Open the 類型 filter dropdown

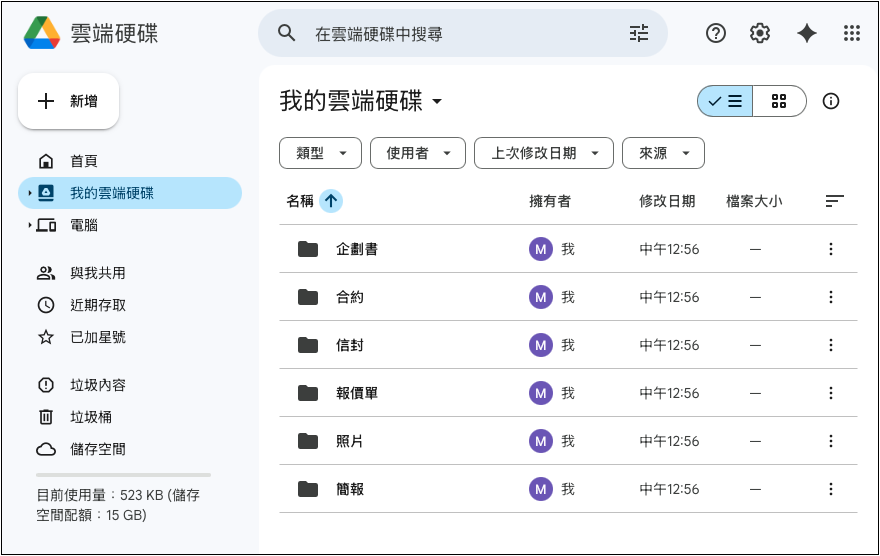click(320, 153)
